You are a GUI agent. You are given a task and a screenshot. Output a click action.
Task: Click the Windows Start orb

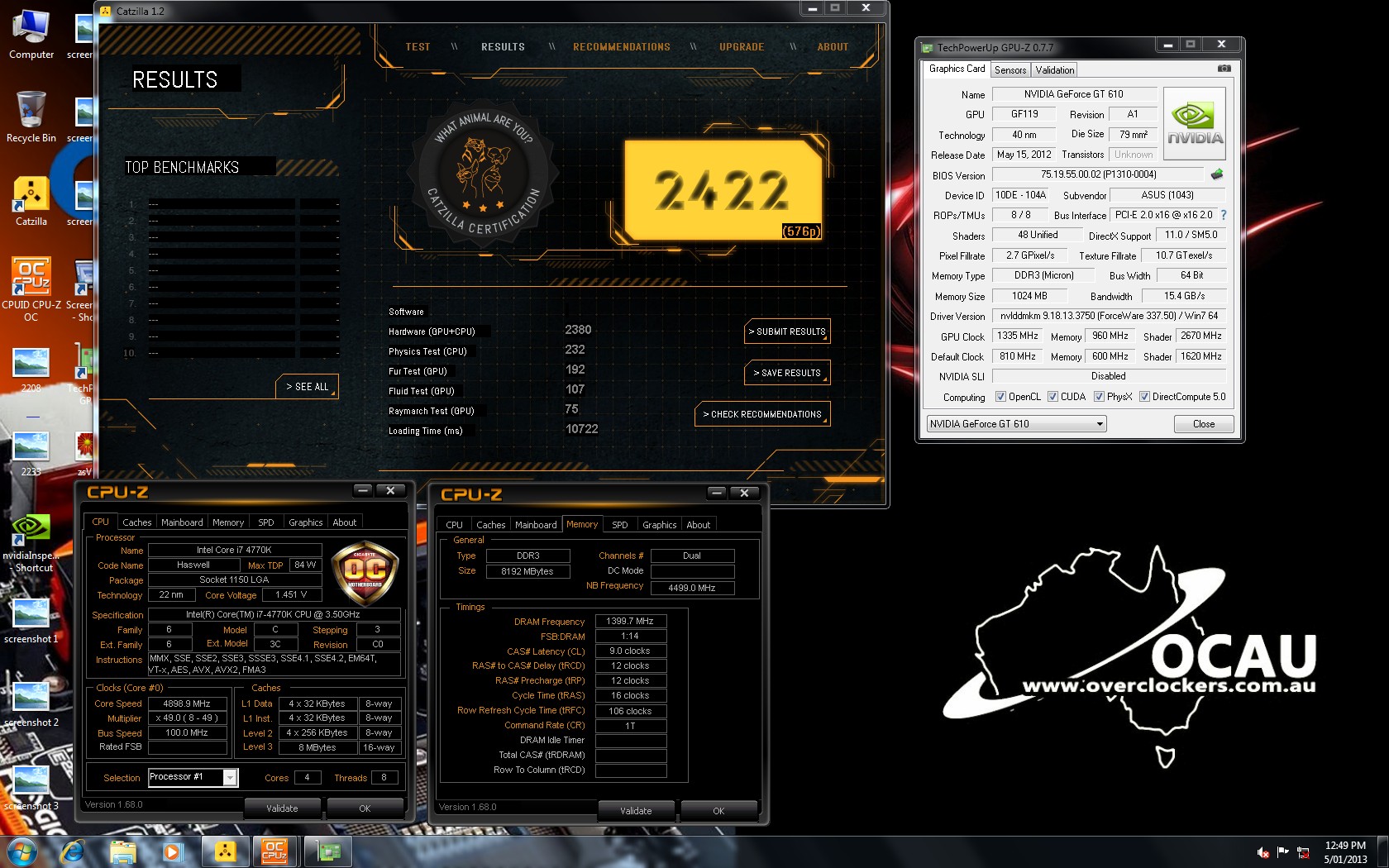tap(22, 851)
